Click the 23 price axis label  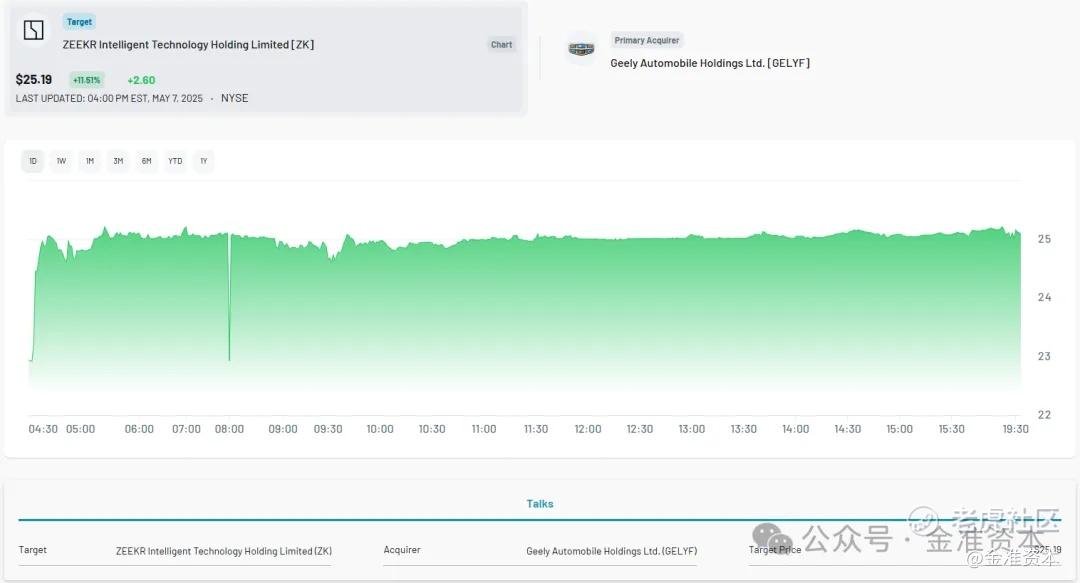(1044, 356)
